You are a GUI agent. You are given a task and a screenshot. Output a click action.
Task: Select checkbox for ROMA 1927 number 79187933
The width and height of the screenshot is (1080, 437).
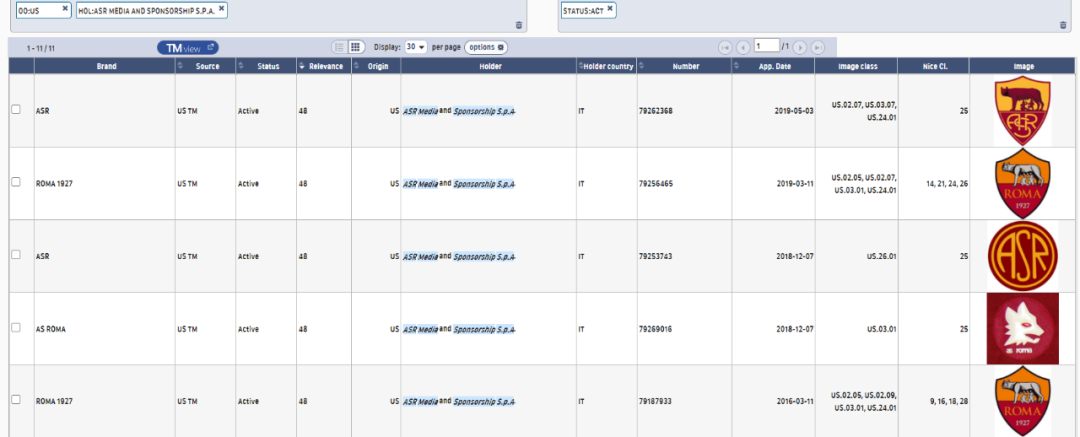(17, 400)
